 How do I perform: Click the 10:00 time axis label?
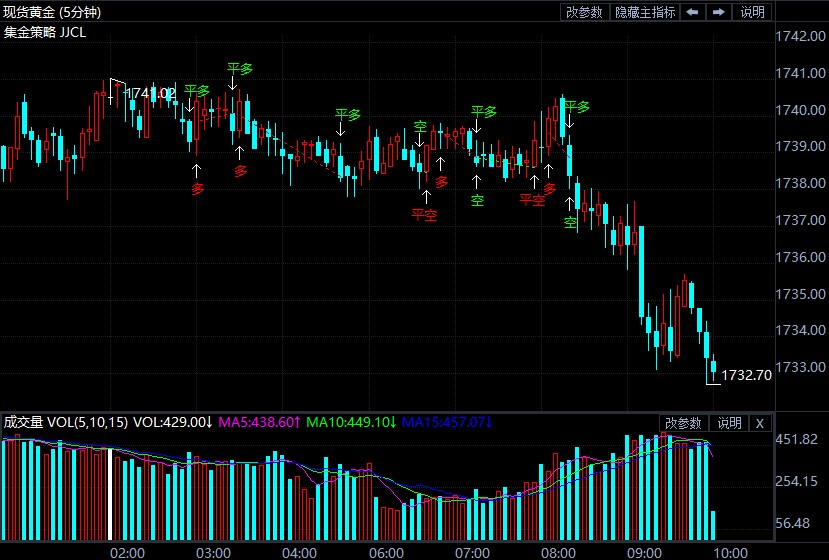click(731, 553)
